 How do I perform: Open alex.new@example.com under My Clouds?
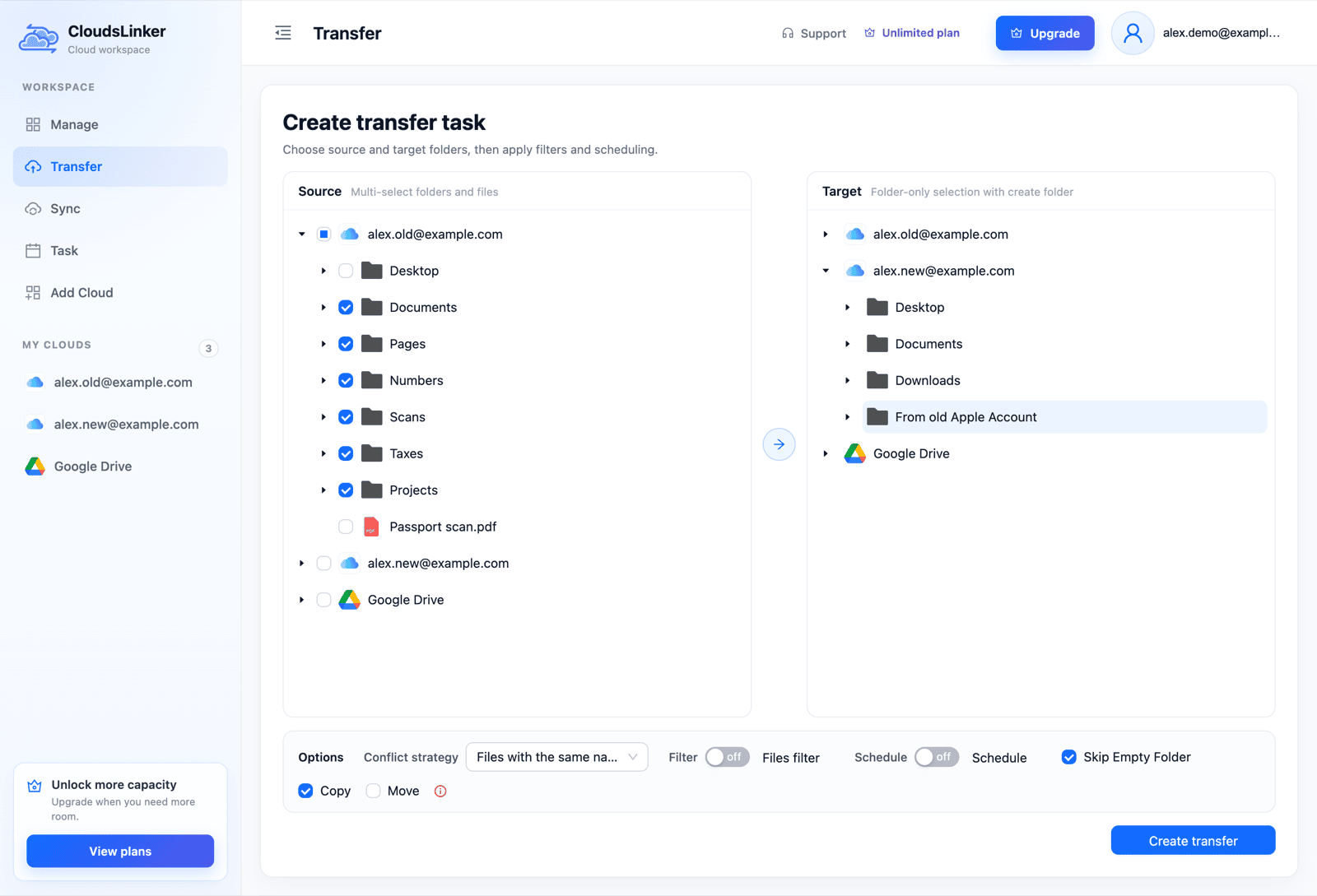(120, 425)
